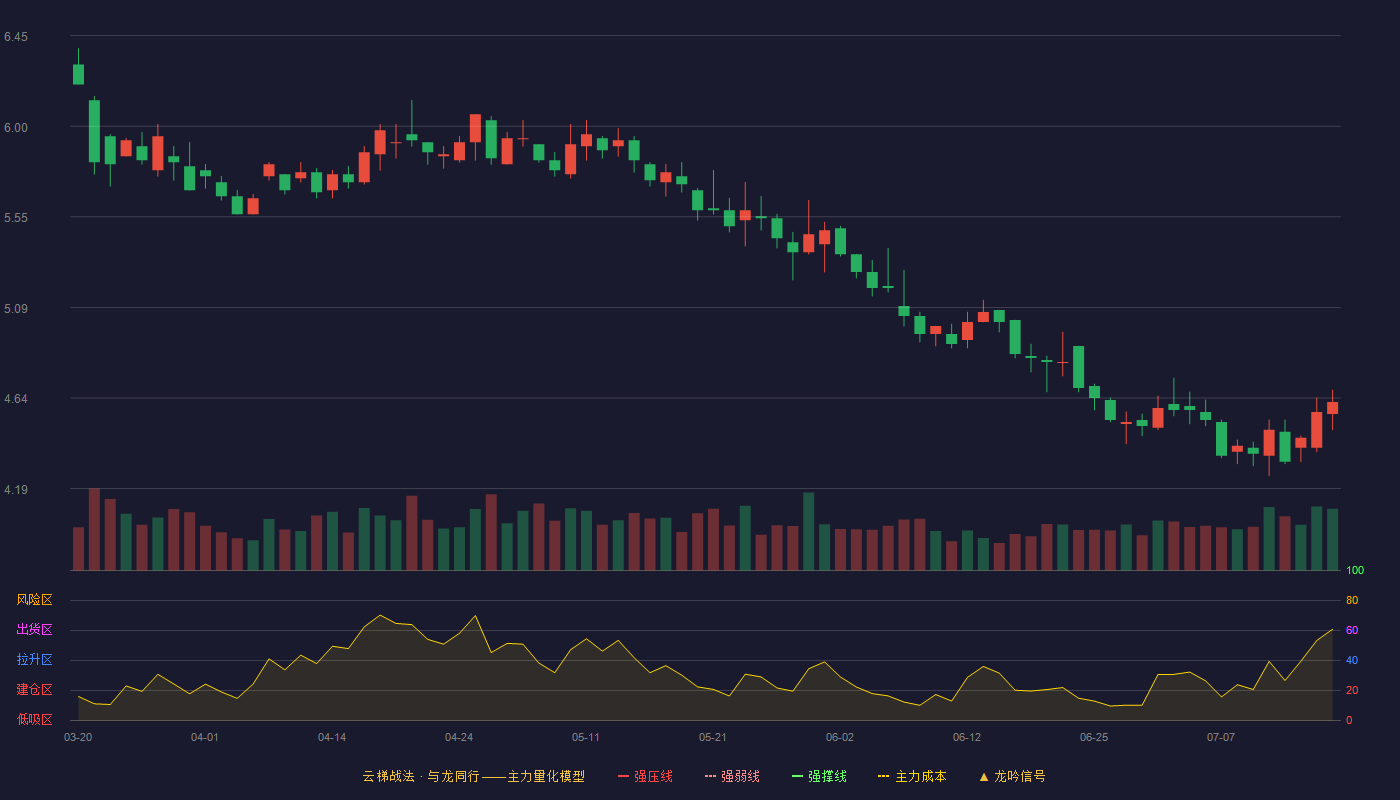The width and height of the screenshot is (1400, 800).
Task: Toggle the 主力成本 legend entry
Action: coord(912,776)
